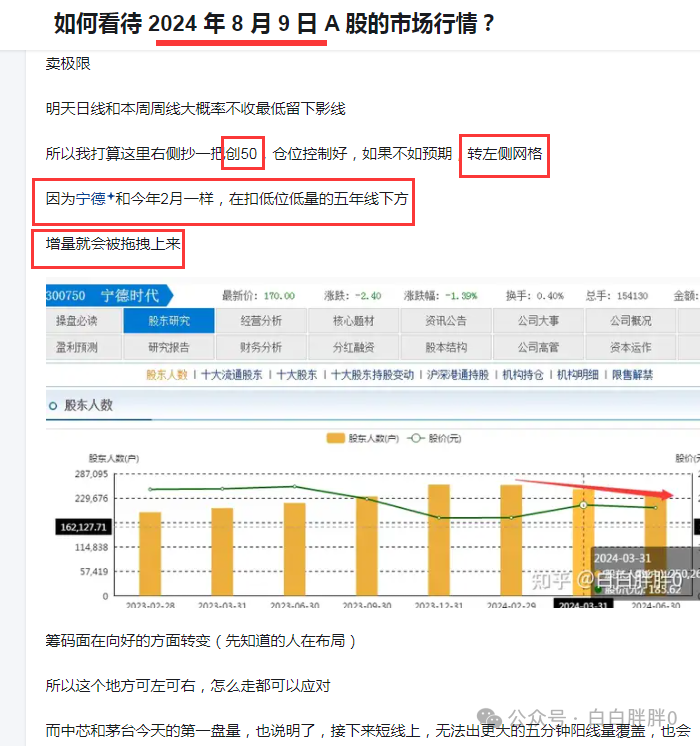Open the 限售解禁 link
The width and height of the screenshot is (700, 746).
coord(632,375)
